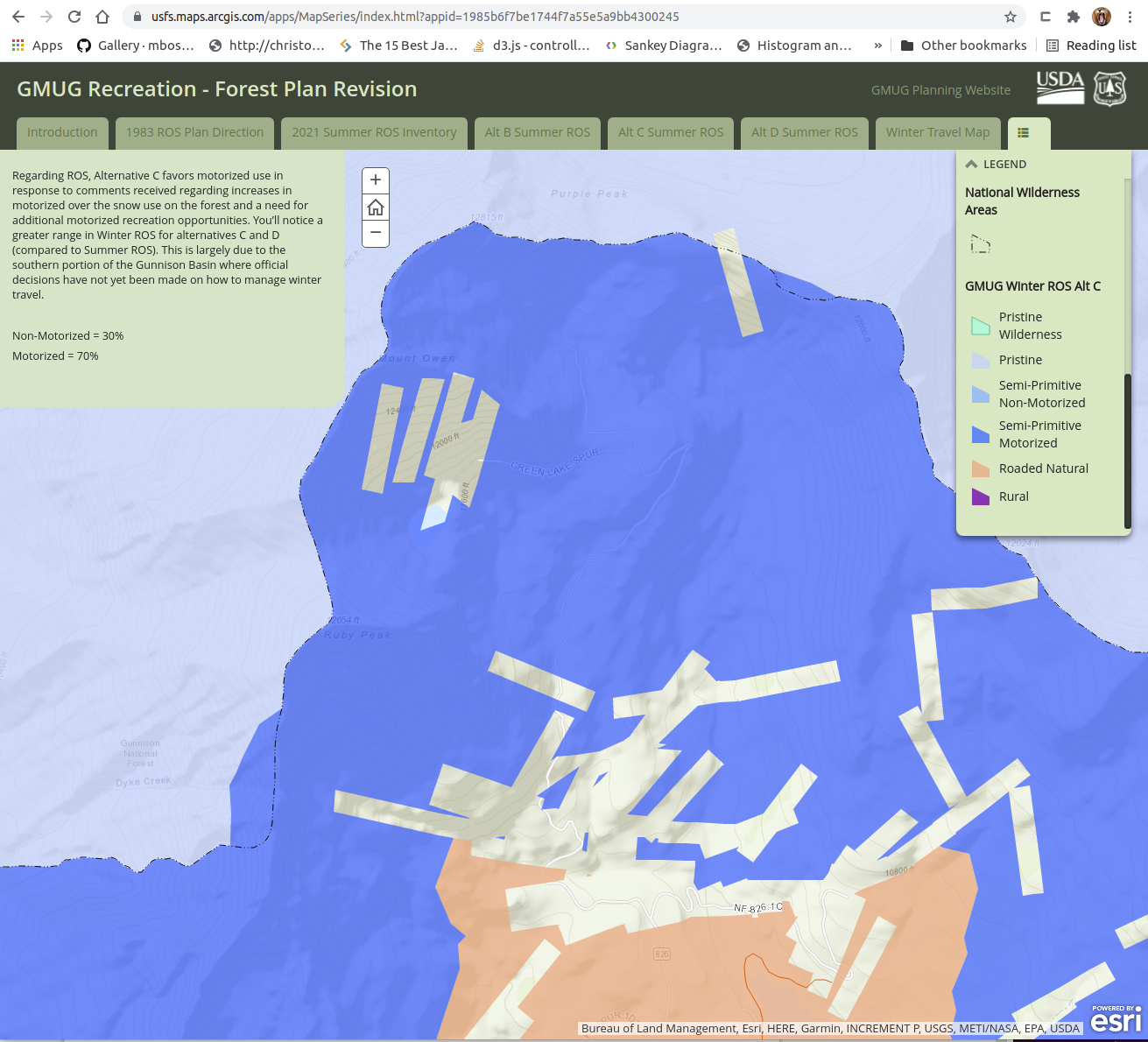Reset map to default home extent
The image size is (1148, 1042).
(x=376, y=208)
